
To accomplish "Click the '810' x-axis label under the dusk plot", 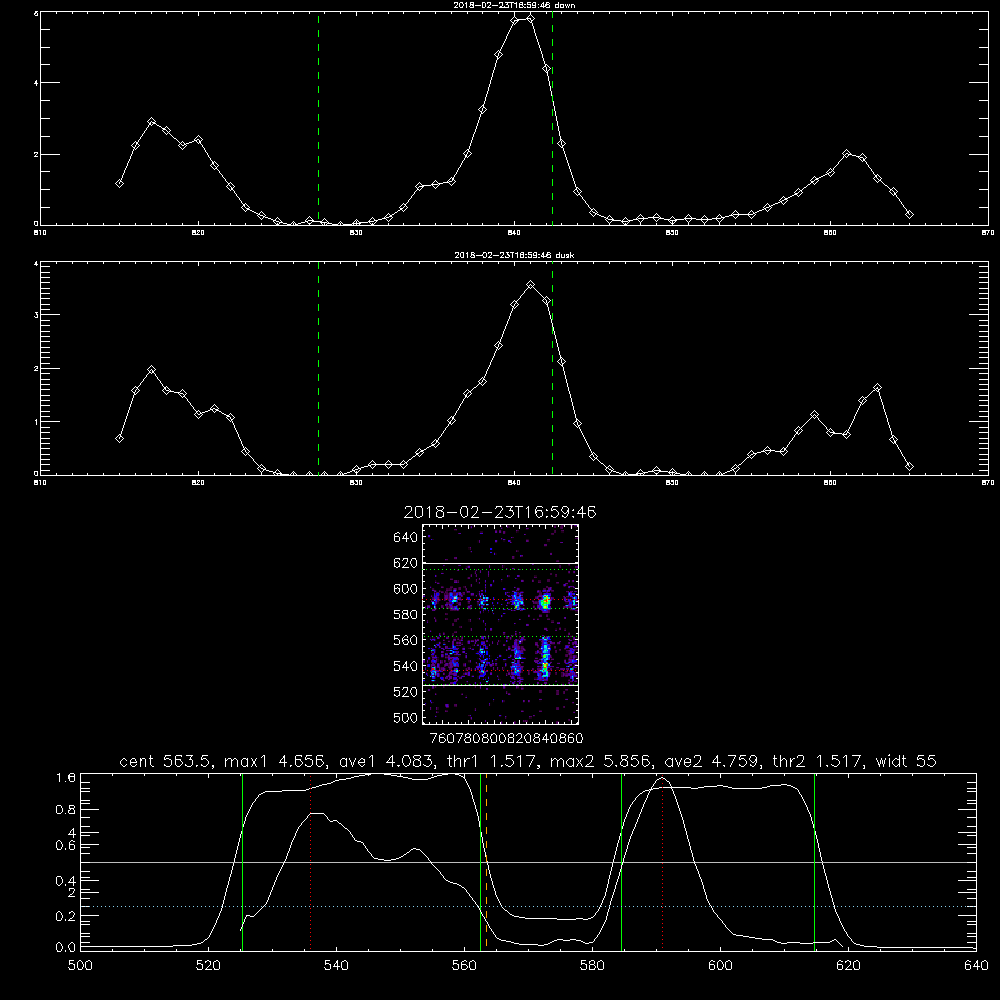I will pos(40,483).
